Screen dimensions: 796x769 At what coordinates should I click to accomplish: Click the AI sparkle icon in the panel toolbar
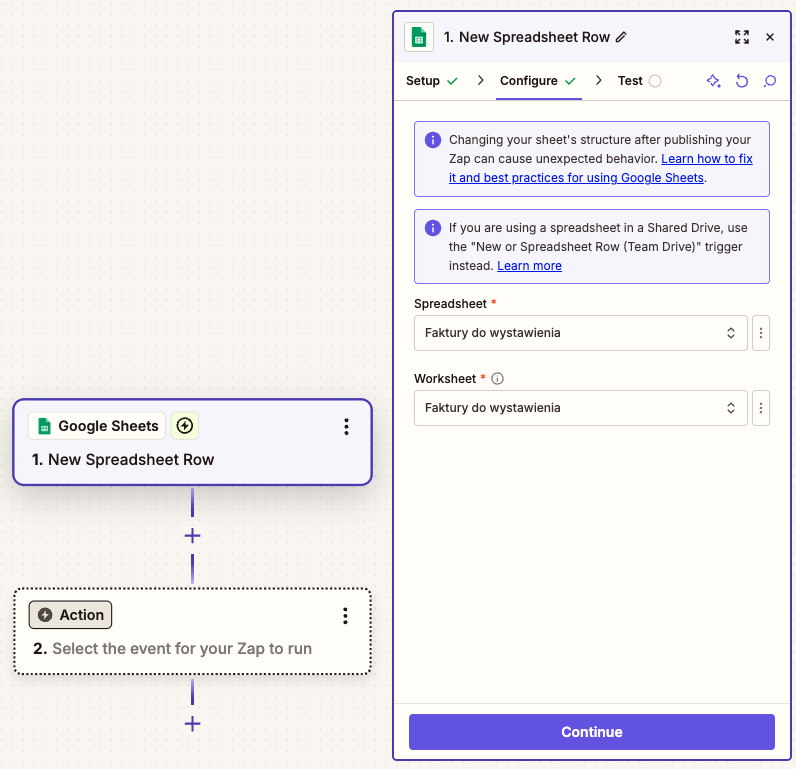click(x=713, y=81)
